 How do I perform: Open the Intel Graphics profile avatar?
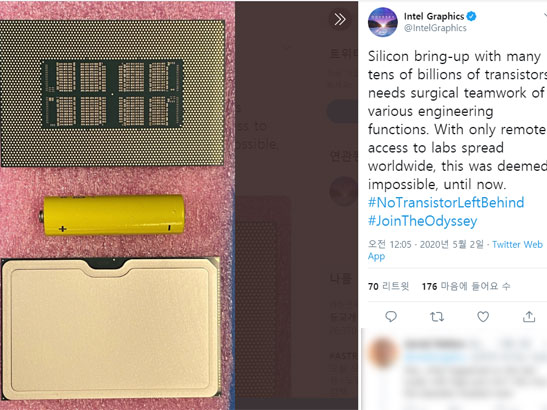coord(383,22)
